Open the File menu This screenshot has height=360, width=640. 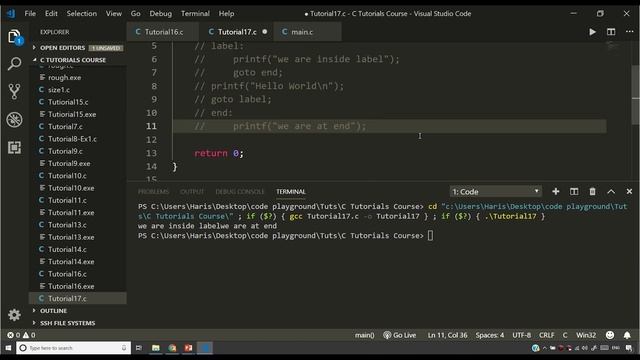pyautogui.click(x=30, y=13)
